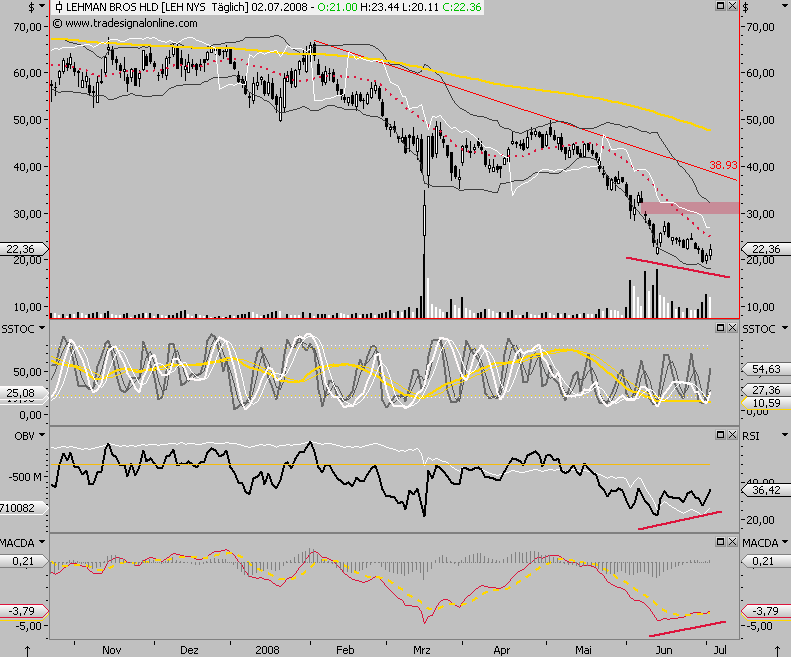Open the left $ axis dropdown
Viewport: 791px width, 657px height.
point(42,7)
